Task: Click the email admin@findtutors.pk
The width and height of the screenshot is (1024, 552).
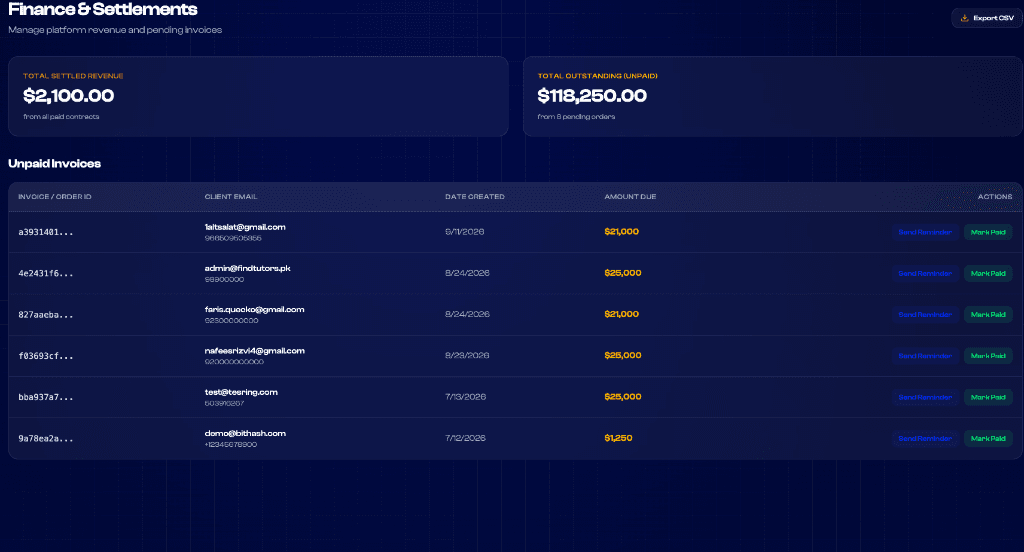Action: [x=248, y=268]
